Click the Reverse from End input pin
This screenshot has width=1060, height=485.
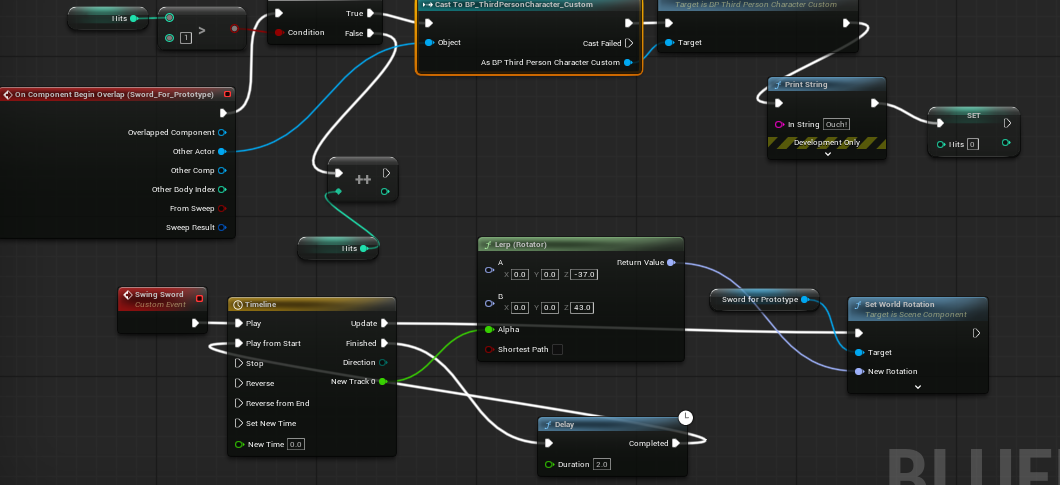(x=239, y=403)
